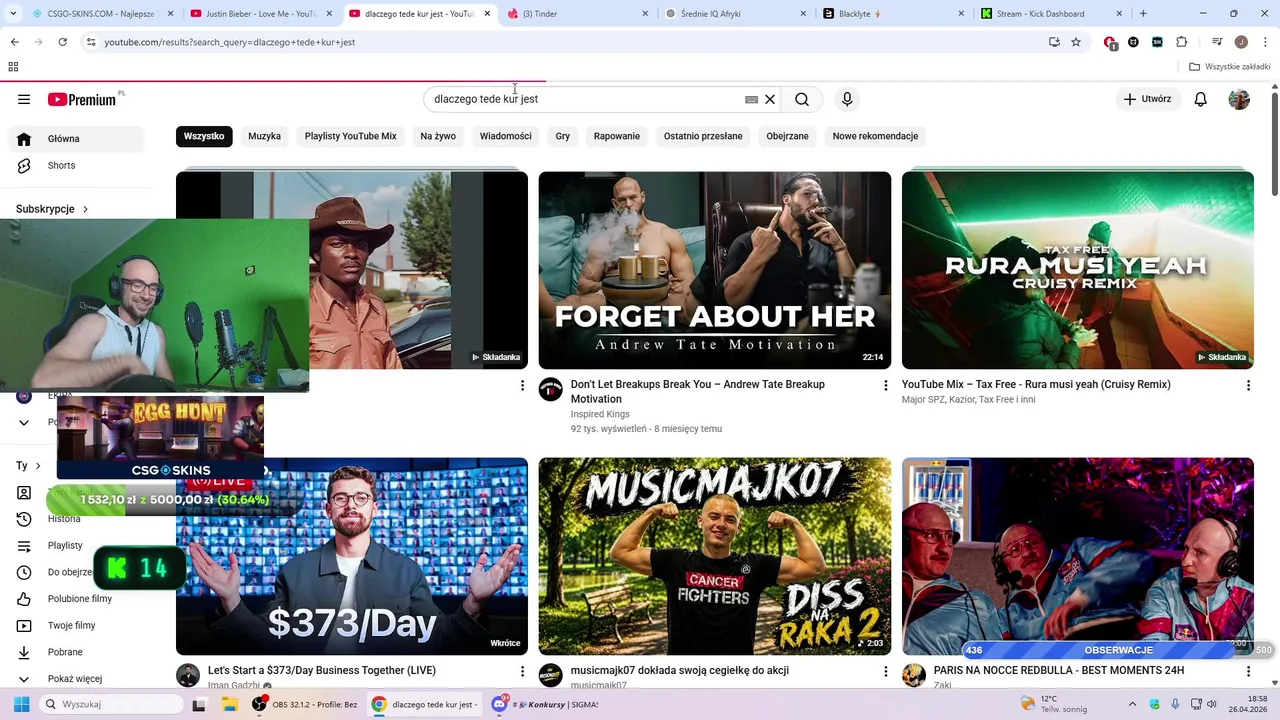Open the Windows Start menu
1280x720 pixels.
click(x=21, y=704)
